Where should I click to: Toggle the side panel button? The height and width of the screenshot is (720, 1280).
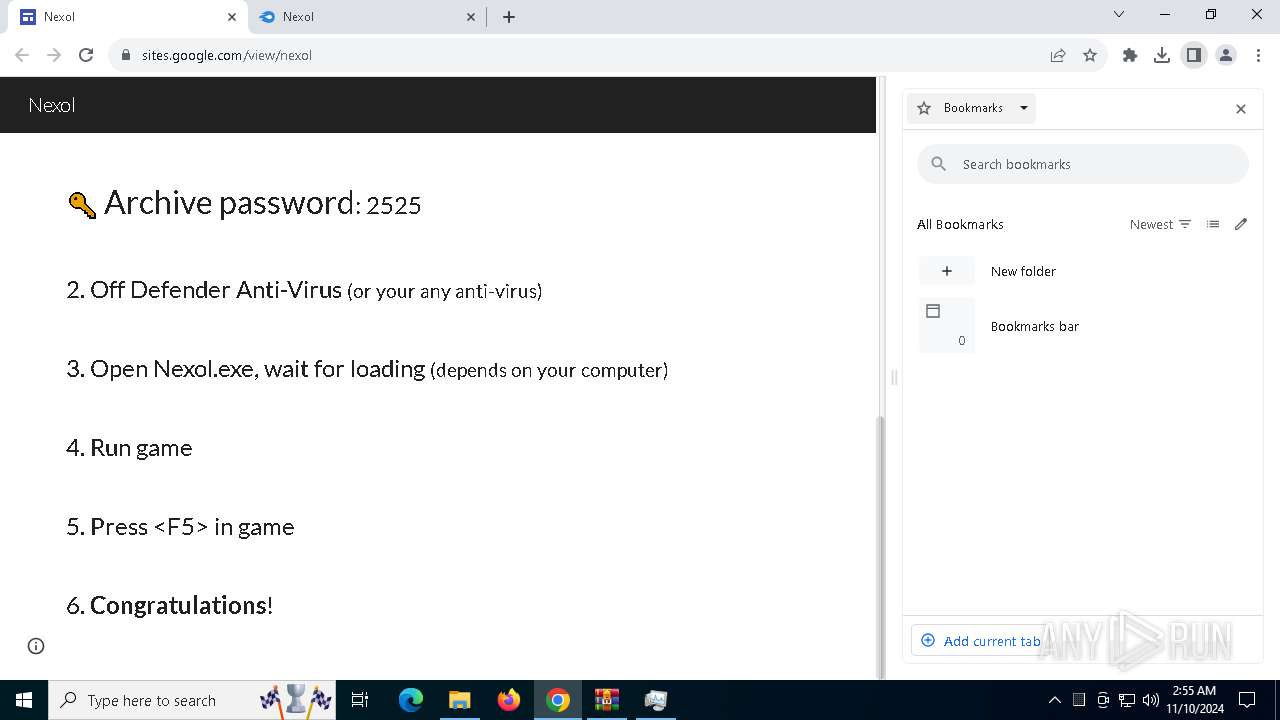click(x=1194, y=55)
